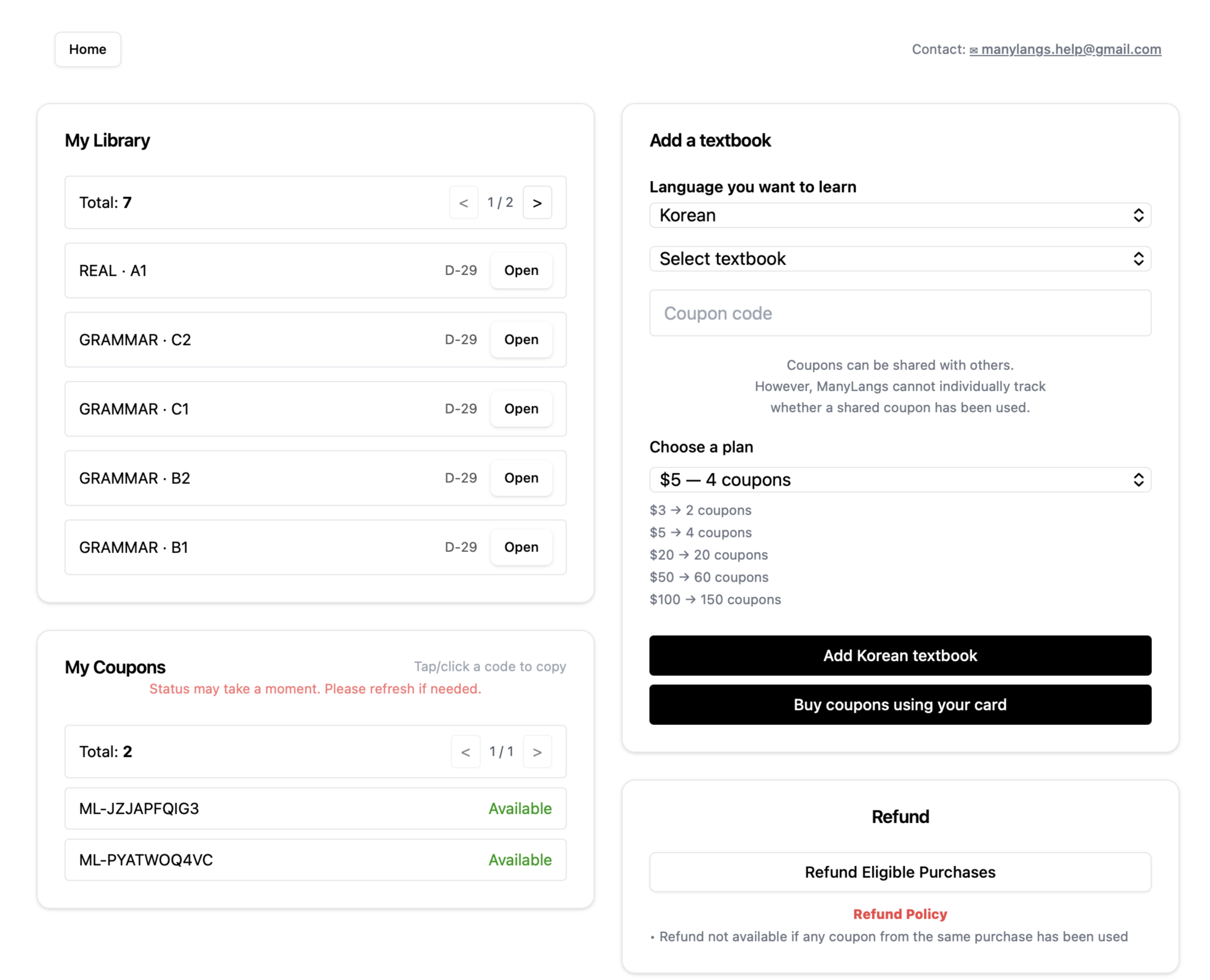
Task: Open the GRAMMAR · C1 textbook
Action: [521, 409]
